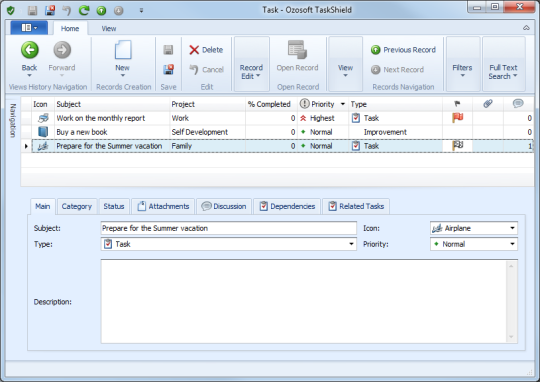The width and height of the screenshot is (540, 382).
Task: Click the Priority column header
Action: pyautogui.click(x=323, y=104)
